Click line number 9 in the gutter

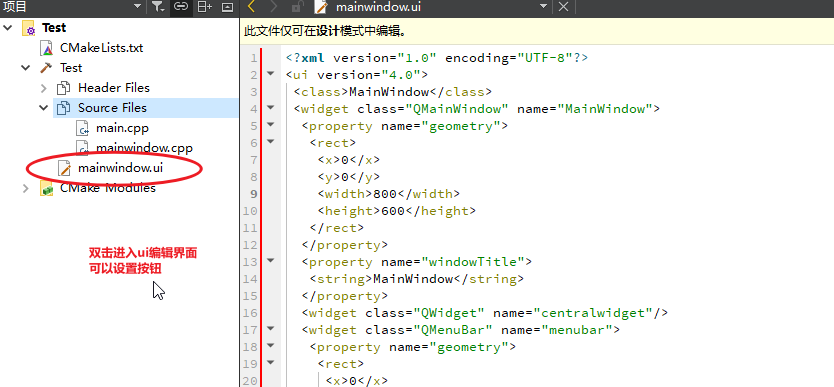pos(253,194)
